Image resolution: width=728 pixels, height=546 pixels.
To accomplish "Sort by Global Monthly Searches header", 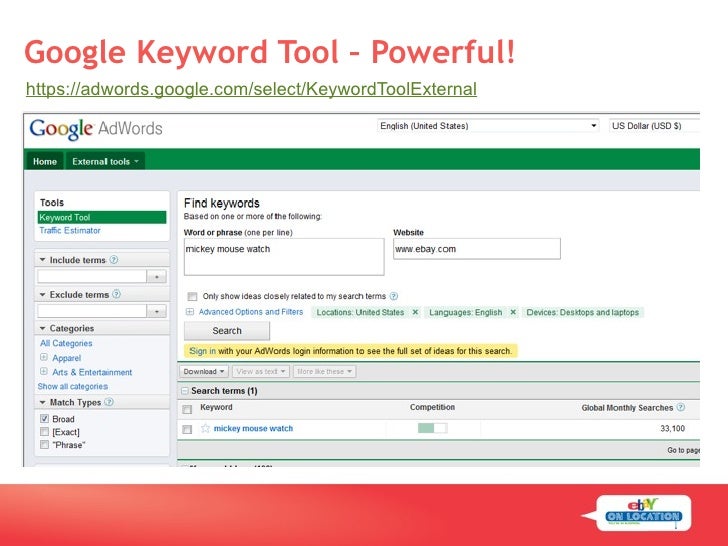I will pos(627,408).
